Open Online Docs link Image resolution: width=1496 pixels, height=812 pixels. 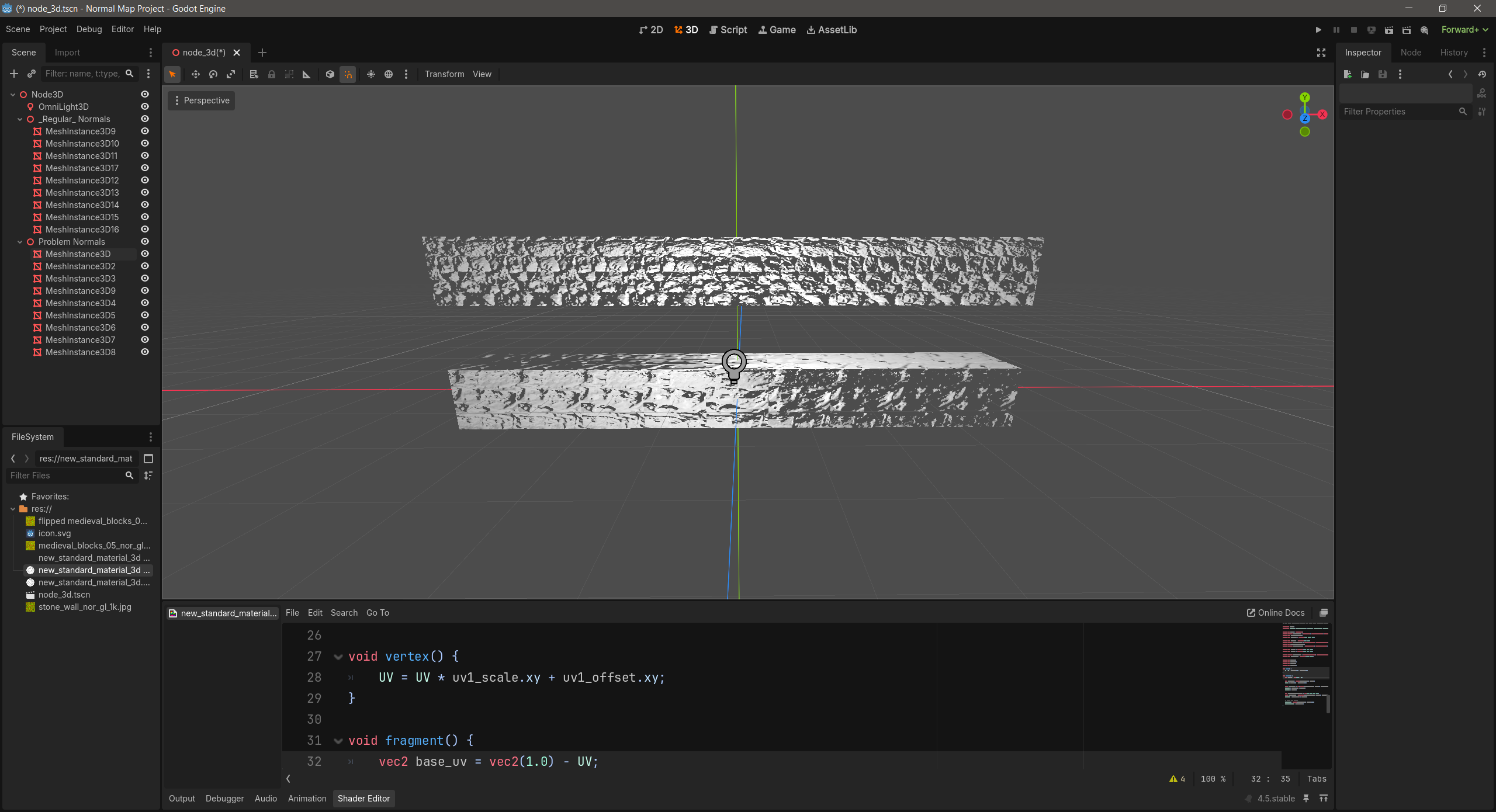1276,613
